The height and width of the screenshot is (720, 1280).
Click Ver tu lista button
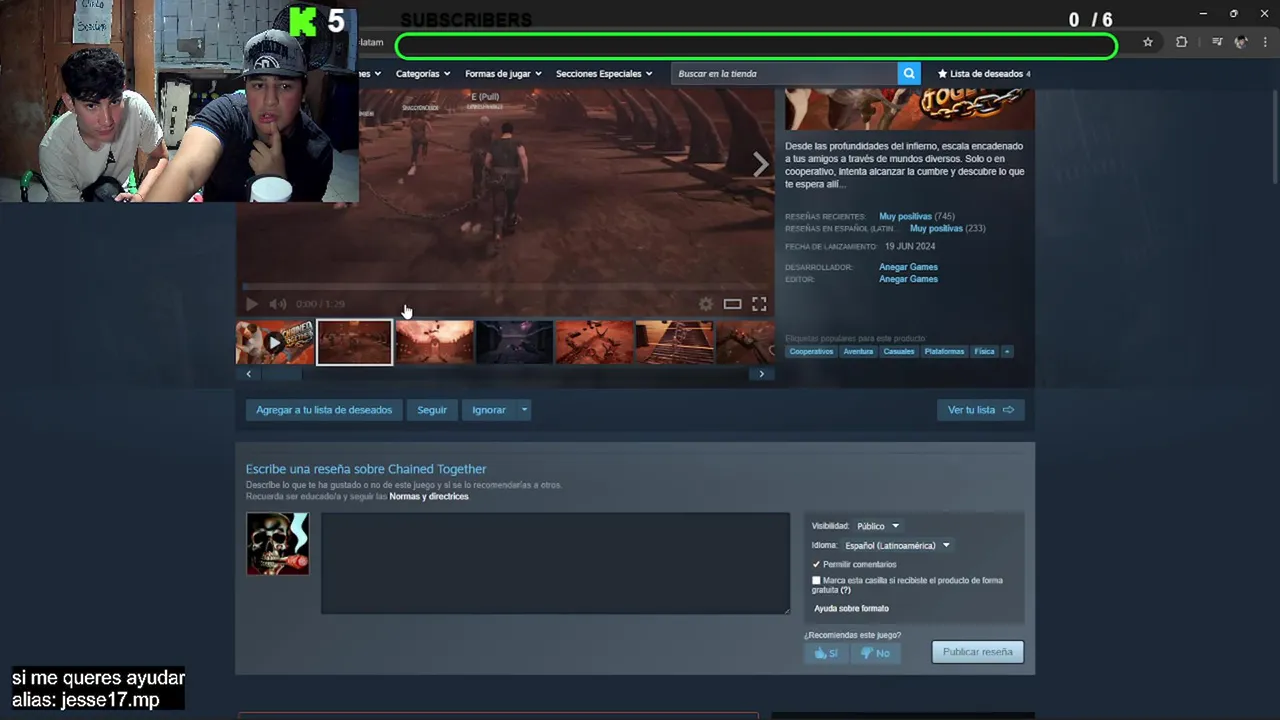(x=980, y=410)
